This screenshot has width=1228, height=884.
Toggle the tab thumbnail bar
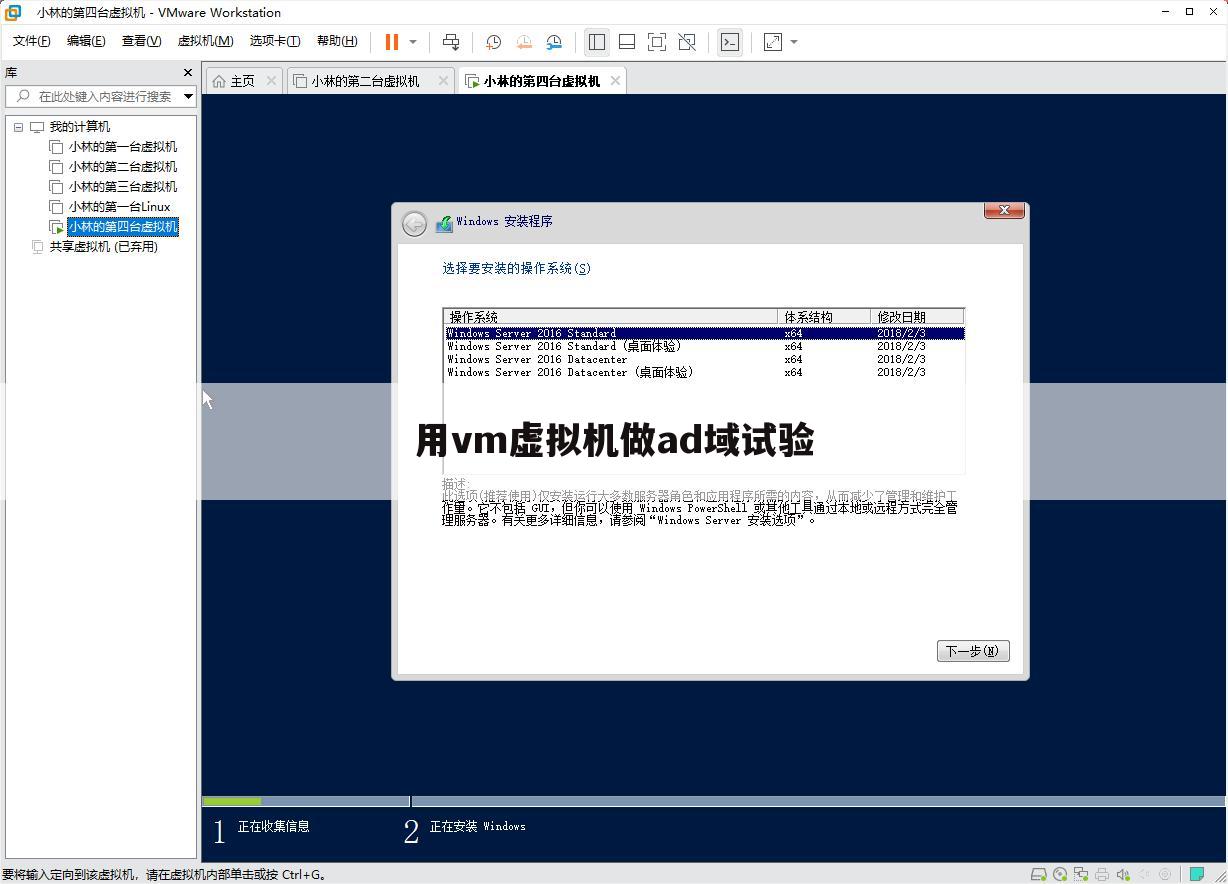pos(627,42)
